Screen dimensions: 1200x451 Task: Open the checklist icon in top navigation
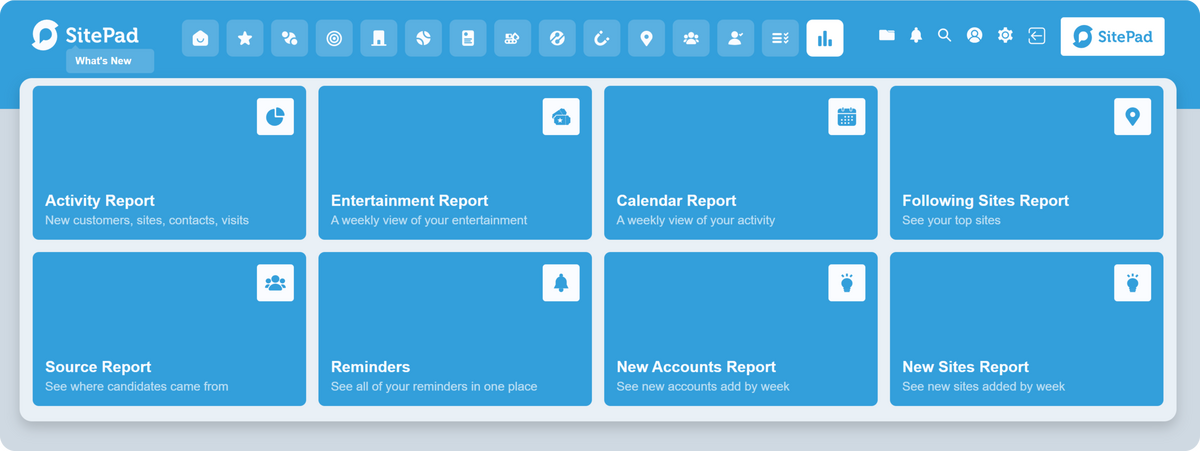point(780,39)
